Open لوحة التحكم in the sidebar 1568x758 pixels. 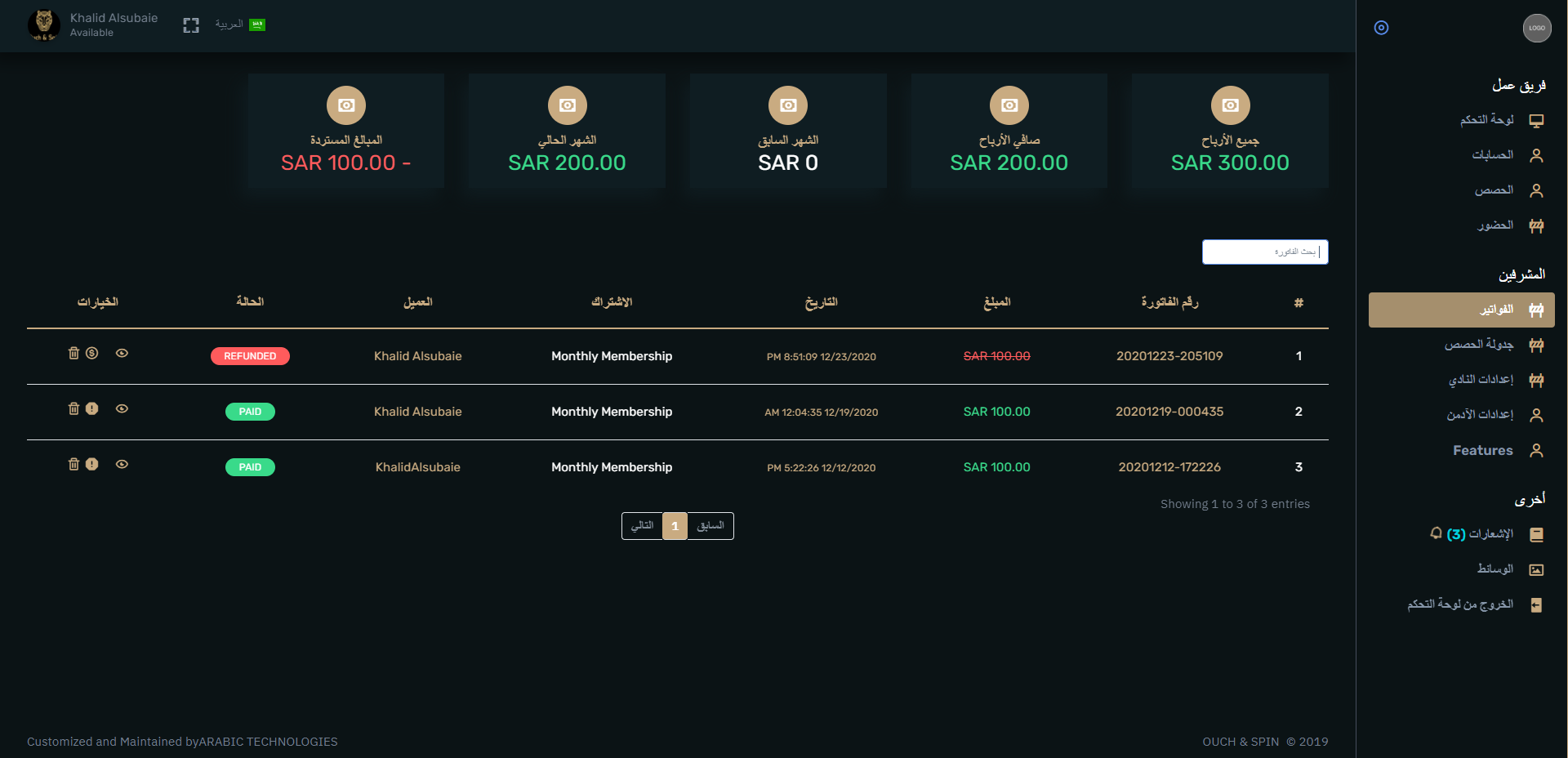pyautogui.click(x=1486, y=120)
